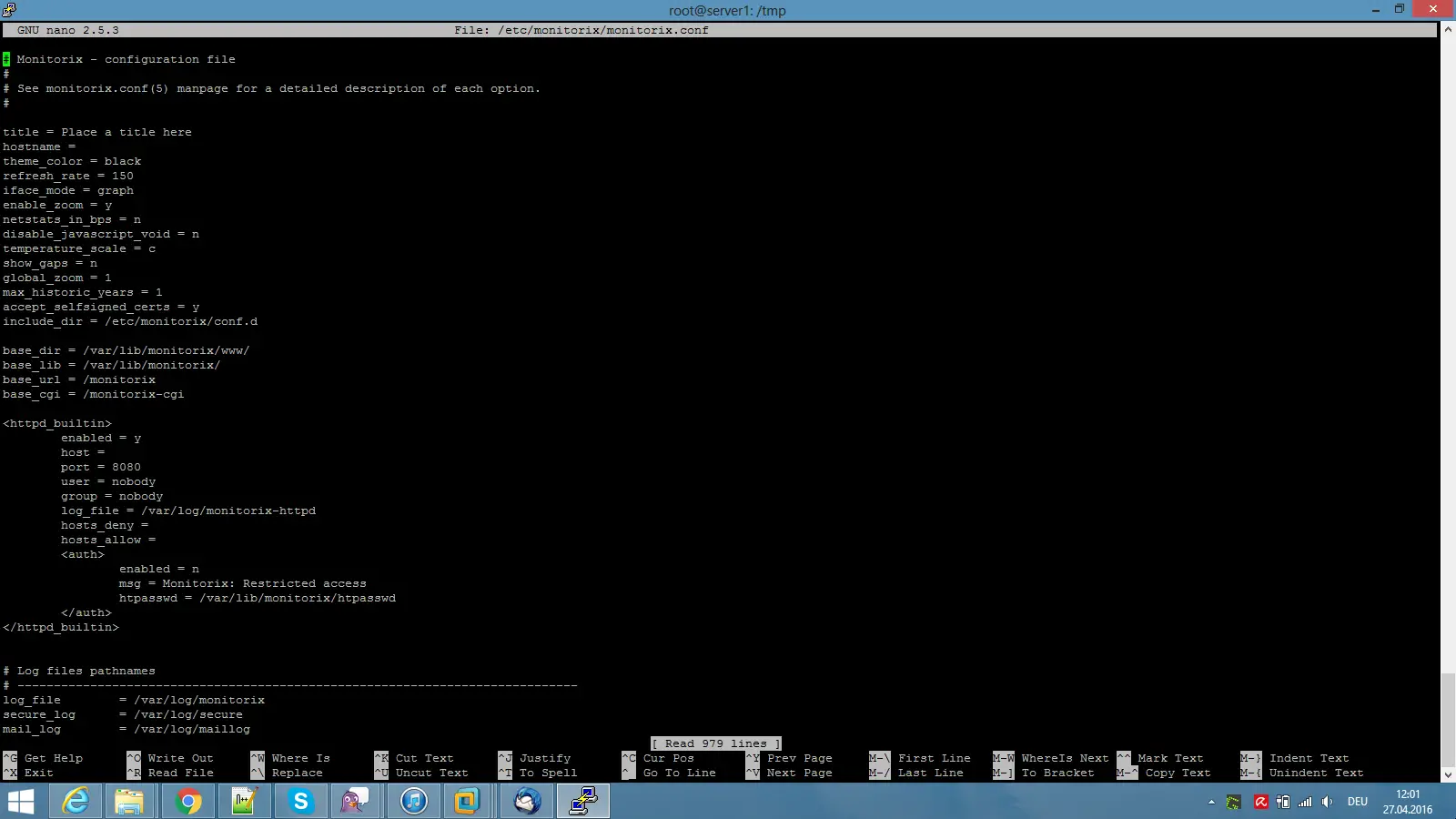The width and height of the screenshot is (1456, 819).
Task: Open the VMware taskbar icon
Action: click(x=467, y=802)
